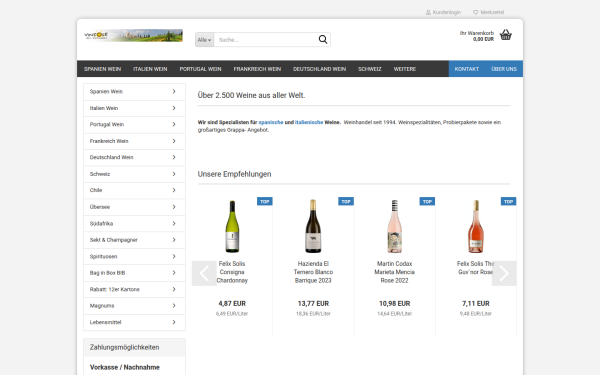Click the 4,87 EUR price
Viewport: 600px width, 375px height.
point(232,303)
